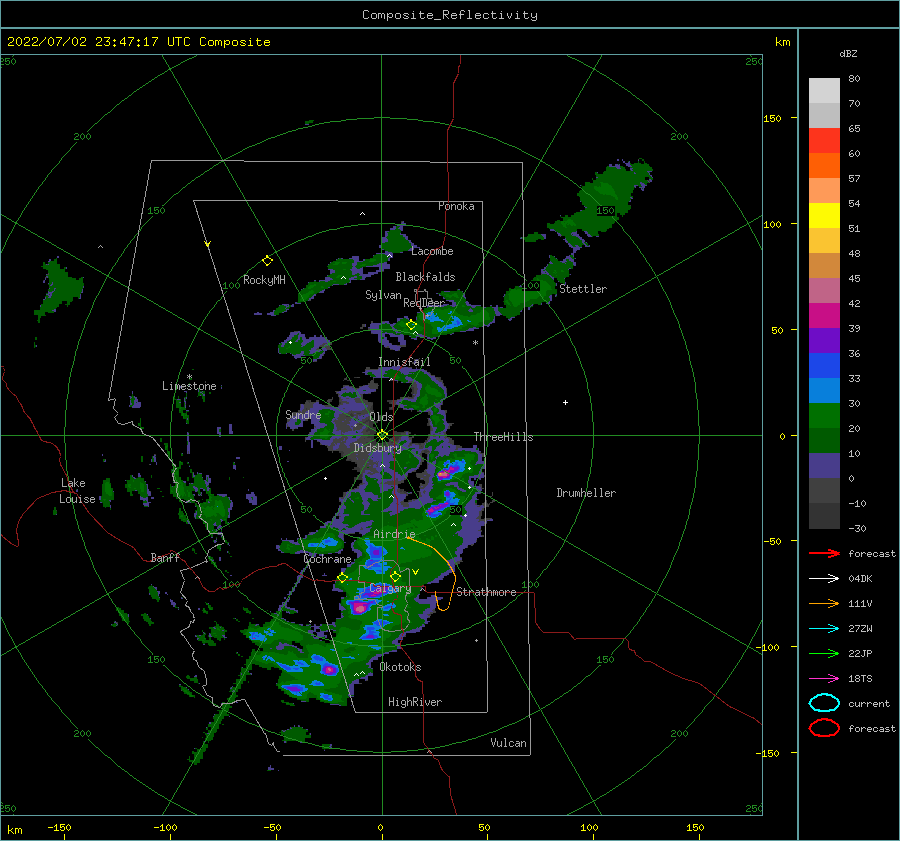Select yellow diamond marker at radar center

pyautogui.click(x=382, y=435)
